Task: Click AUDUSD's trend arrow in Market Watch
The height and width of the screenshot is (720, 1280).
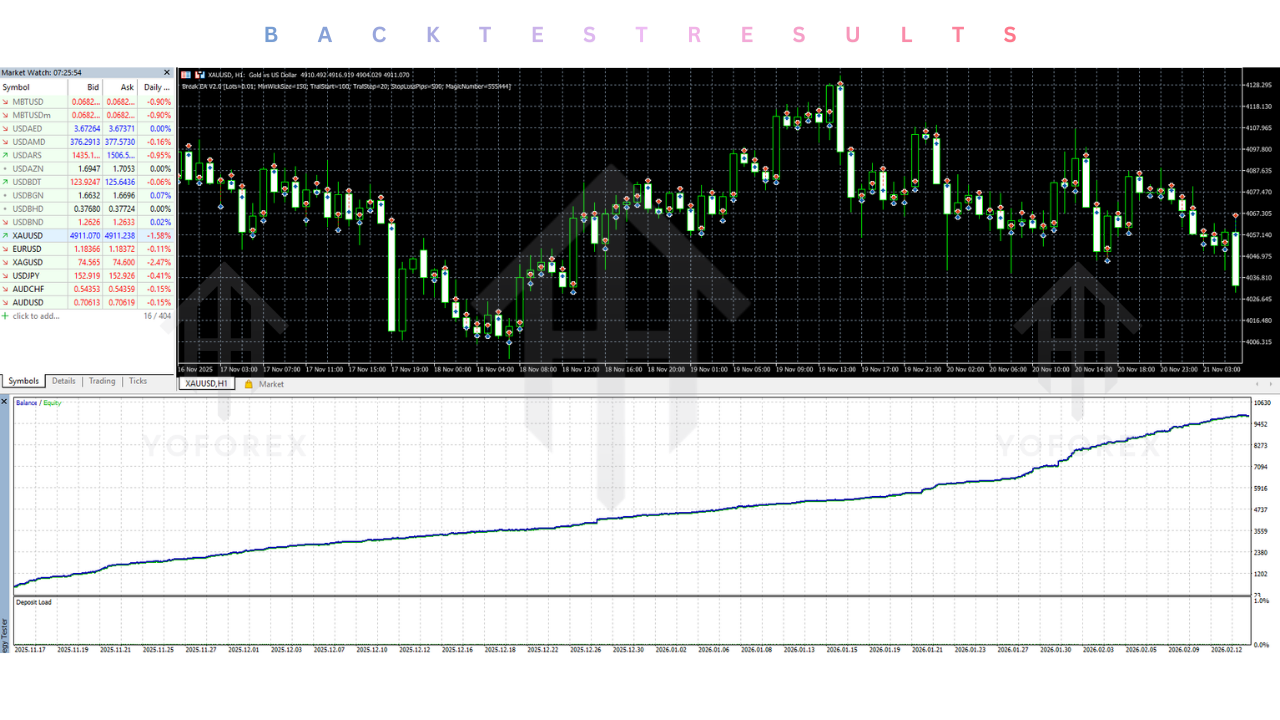Action: 7,302
